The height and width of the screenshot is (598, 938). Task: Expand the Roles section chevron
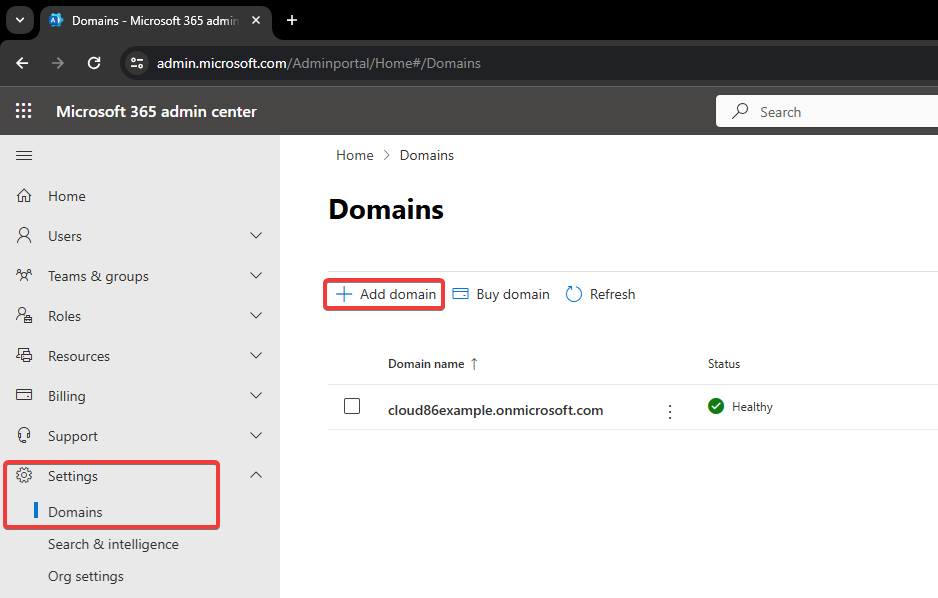coord(256,315)
